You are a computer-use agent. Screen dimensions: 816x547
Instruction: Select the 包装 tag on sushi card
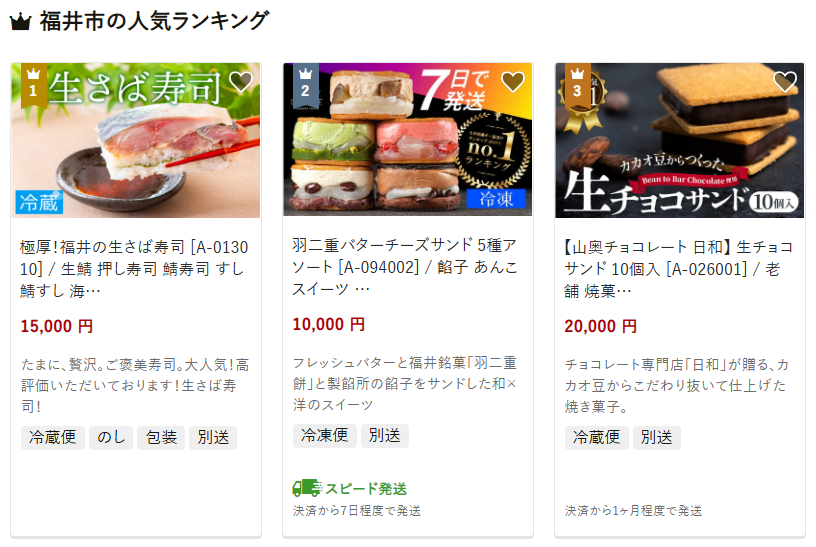(161, 438)
